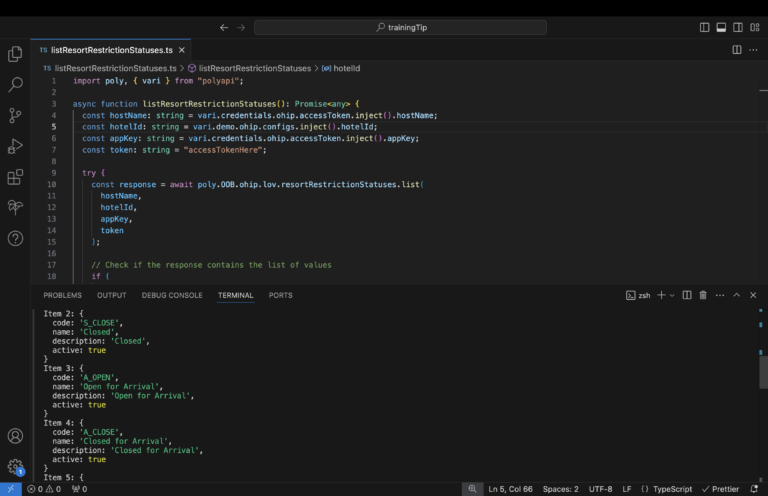This screenshot has width=768, height=496.
Task: Open the Accounts menu icon
Action: pyautogui.click(x=15, y=436)
